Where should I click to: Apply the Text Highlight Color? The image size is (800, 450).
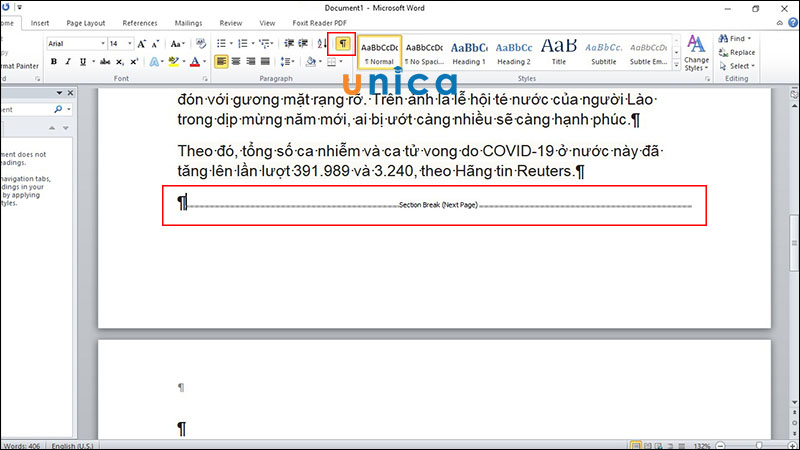point(173,62)
